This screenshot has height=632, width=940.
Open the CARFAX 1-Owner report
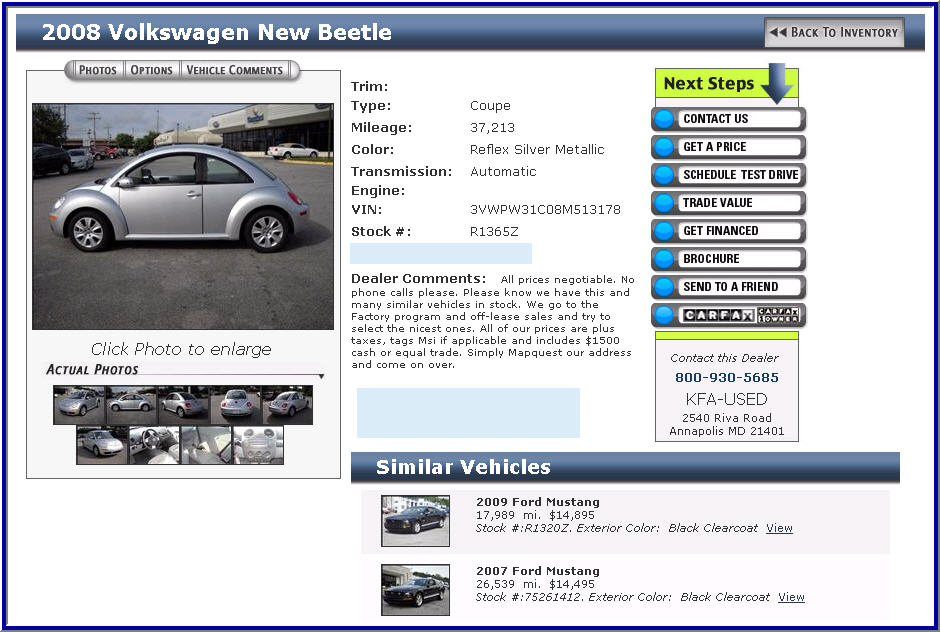[x=728, y=315]
